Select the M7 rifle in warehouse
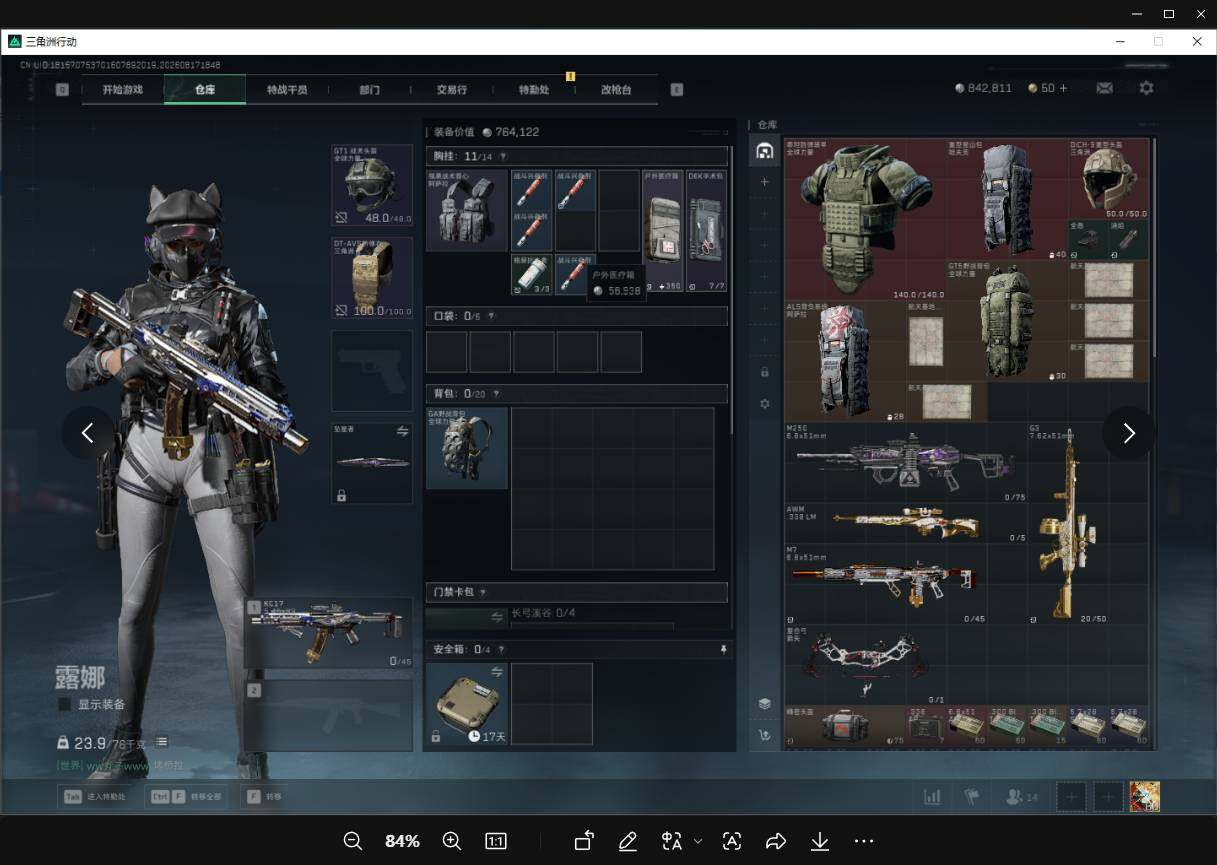 [886, 583]
